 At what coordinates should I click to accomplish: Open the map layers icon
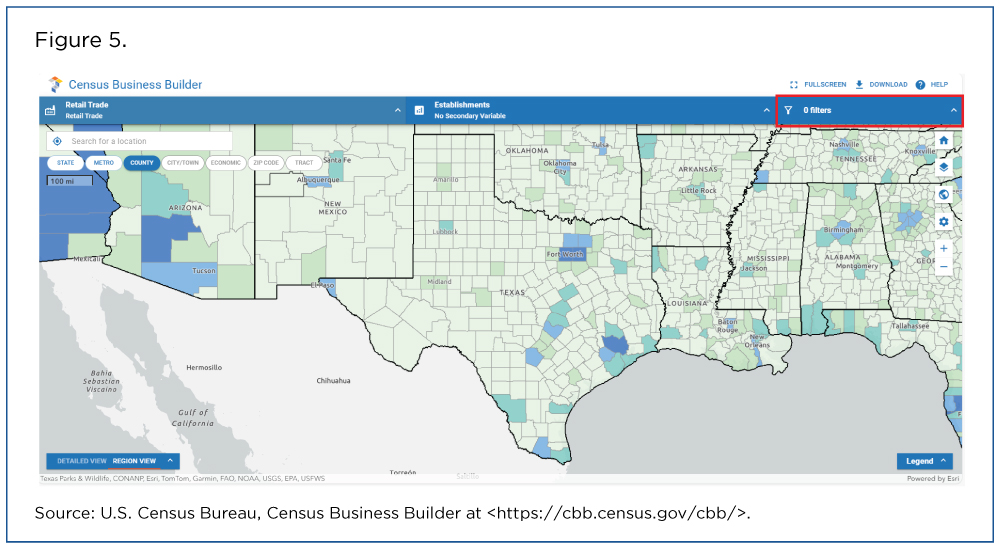[x=943, y=168]
